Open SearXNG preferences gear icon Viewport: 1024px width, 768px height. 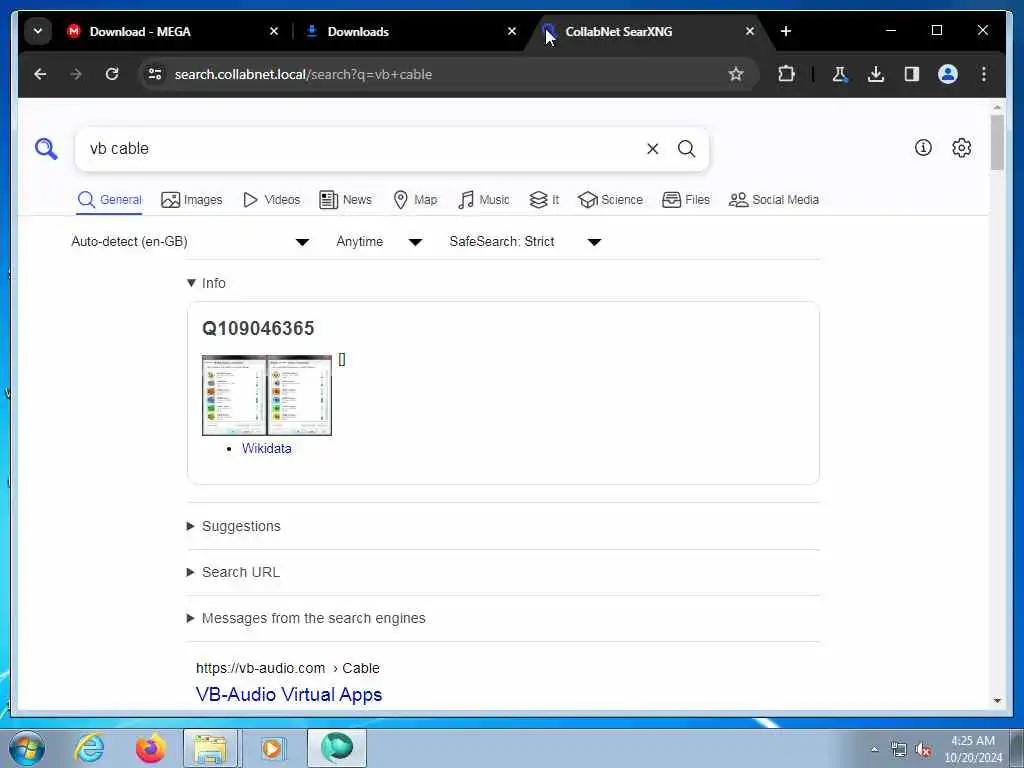[961, 148]
